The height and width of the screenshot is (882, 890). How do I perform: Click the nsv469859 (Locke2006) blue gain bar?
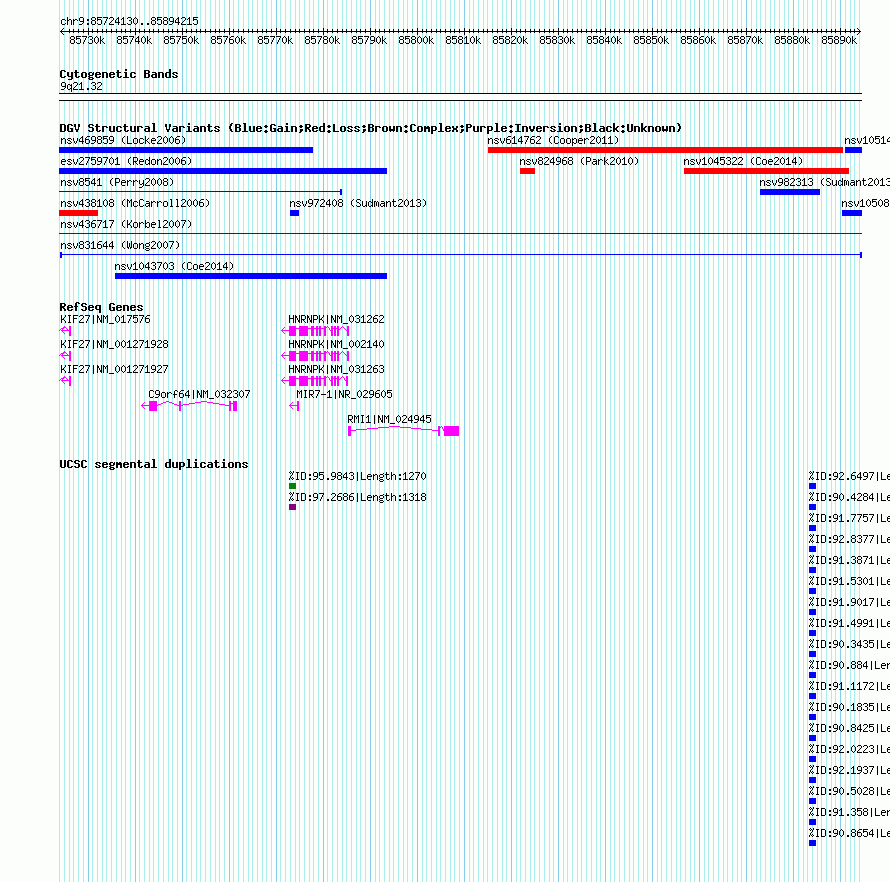(186, 150)
